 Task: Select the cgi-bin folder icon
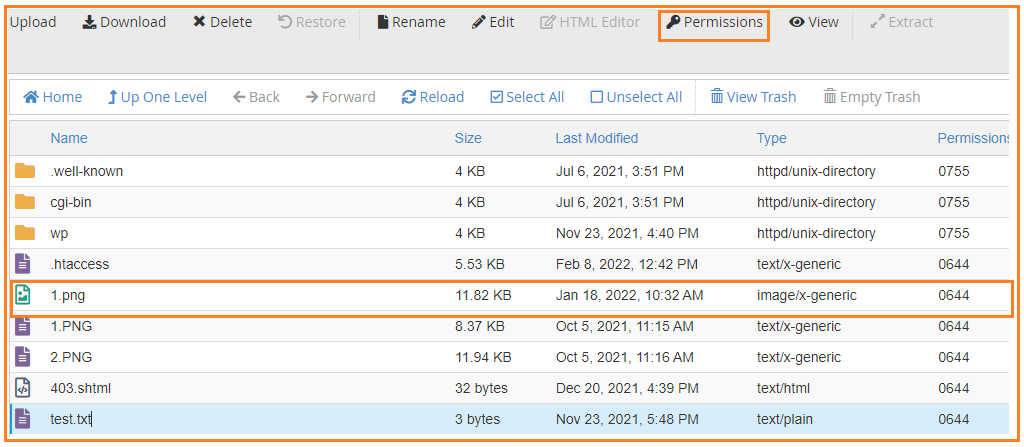tap(25, 202)
